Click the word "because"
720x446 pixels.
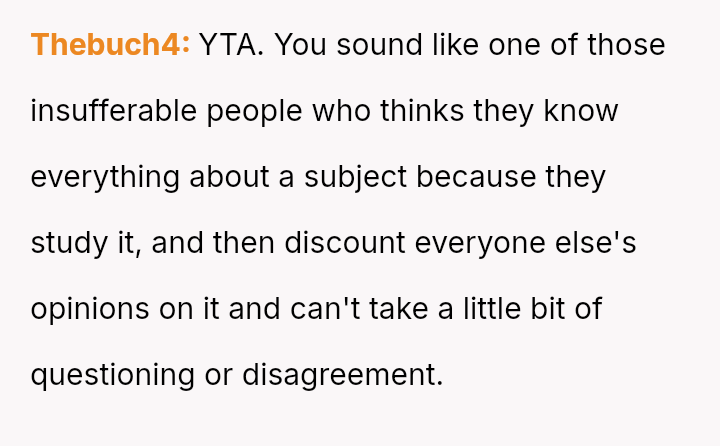point(477,177)
